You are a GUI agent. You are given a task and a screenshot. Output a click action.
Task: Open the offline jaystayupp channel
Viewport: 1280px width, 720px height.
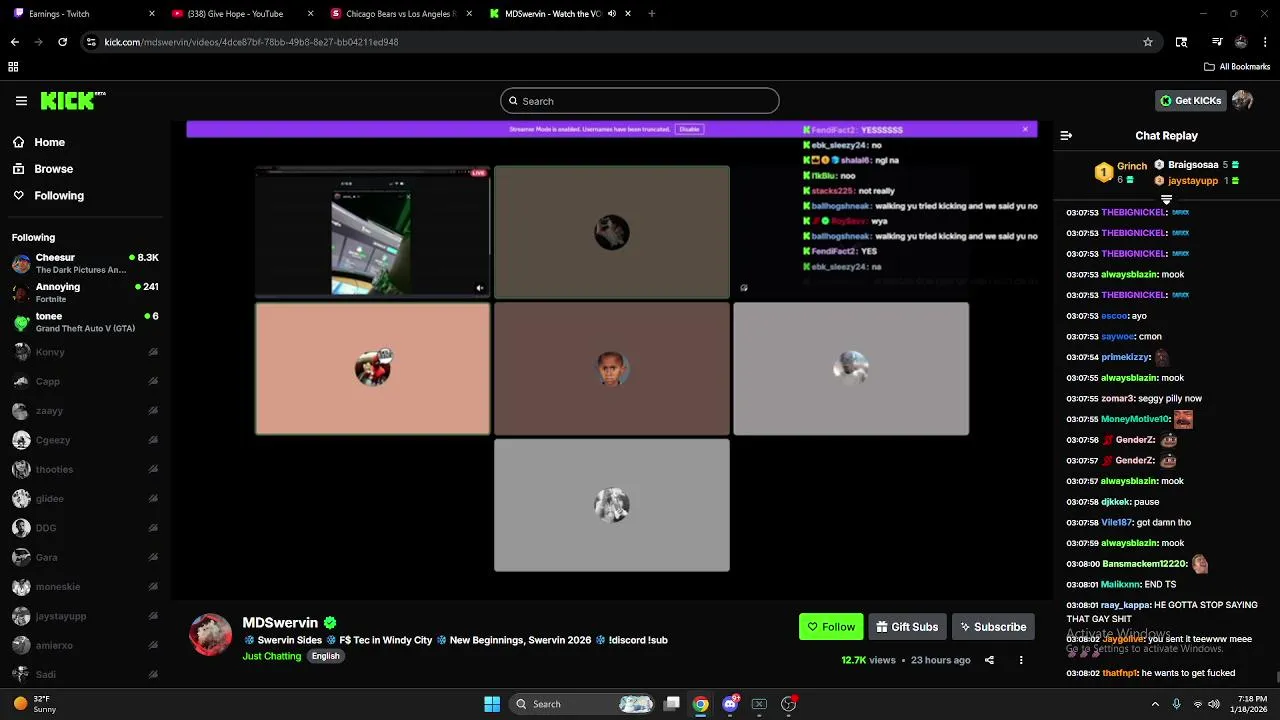85,616
